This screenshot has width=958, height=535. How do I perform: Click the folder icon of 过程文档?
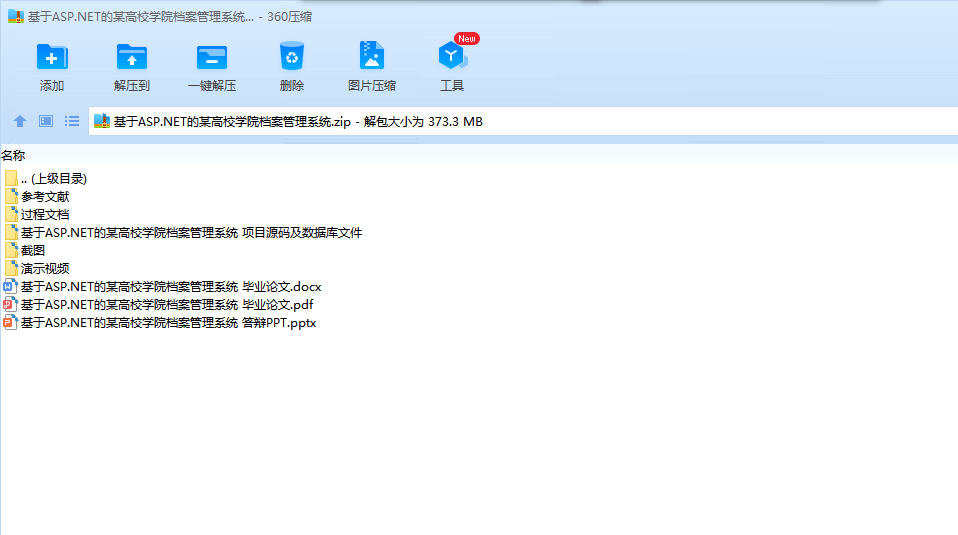[x=11, y=214]
